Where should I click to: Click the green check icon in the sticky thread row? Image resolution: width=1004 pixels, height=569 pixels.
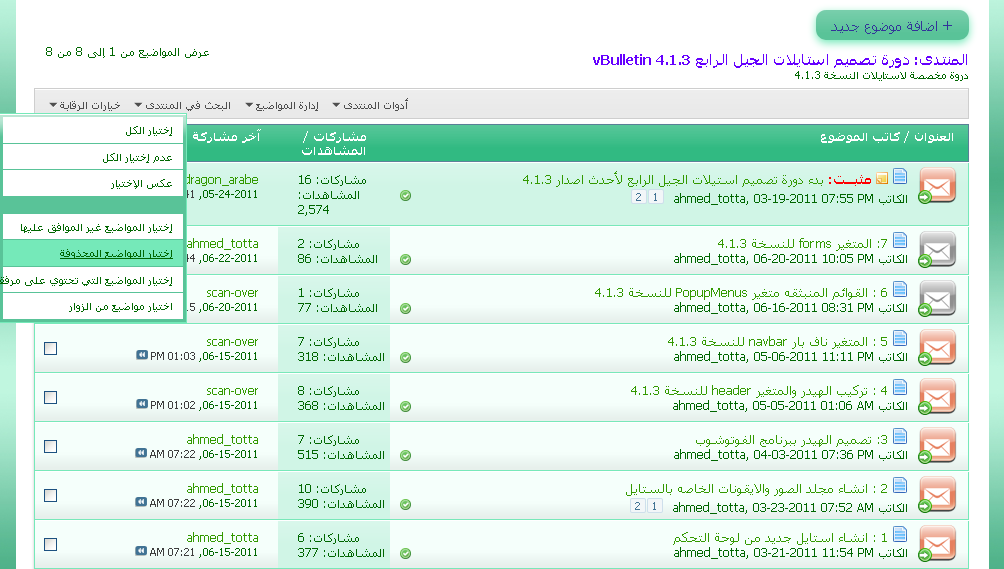(x=405, y=196)
